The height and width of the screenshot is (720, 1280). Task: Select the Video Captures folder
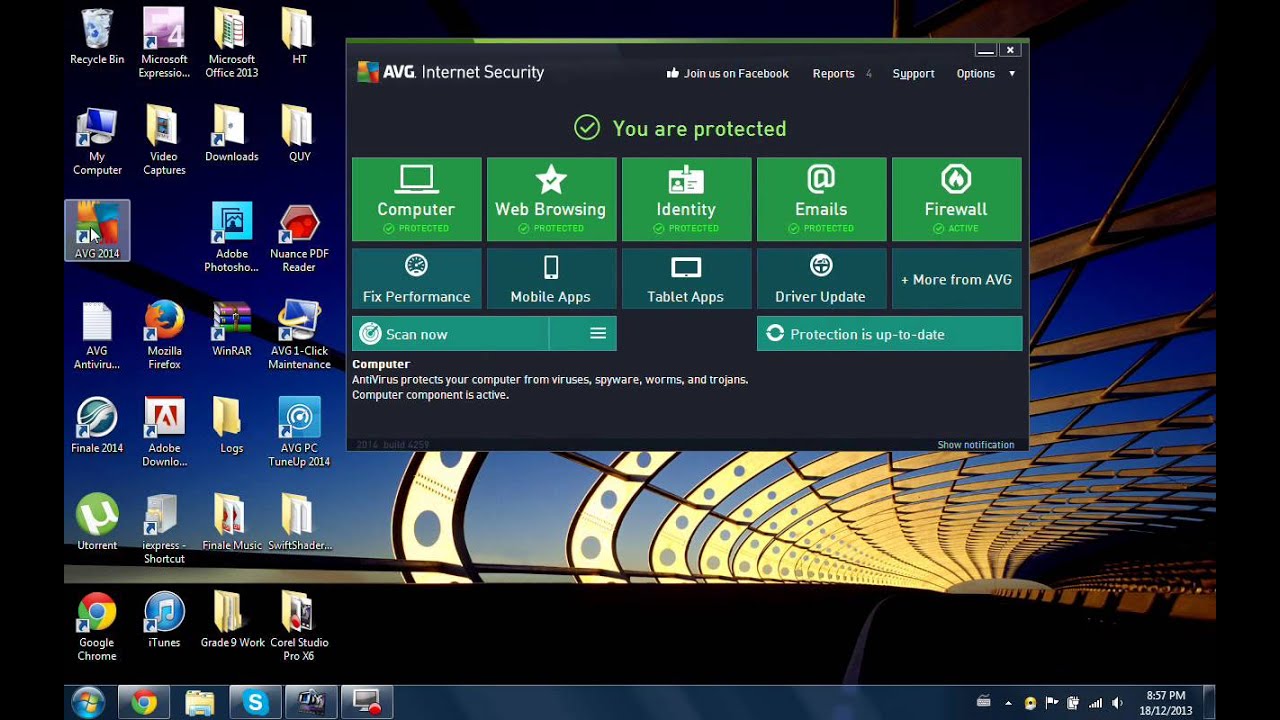point(164,141)
